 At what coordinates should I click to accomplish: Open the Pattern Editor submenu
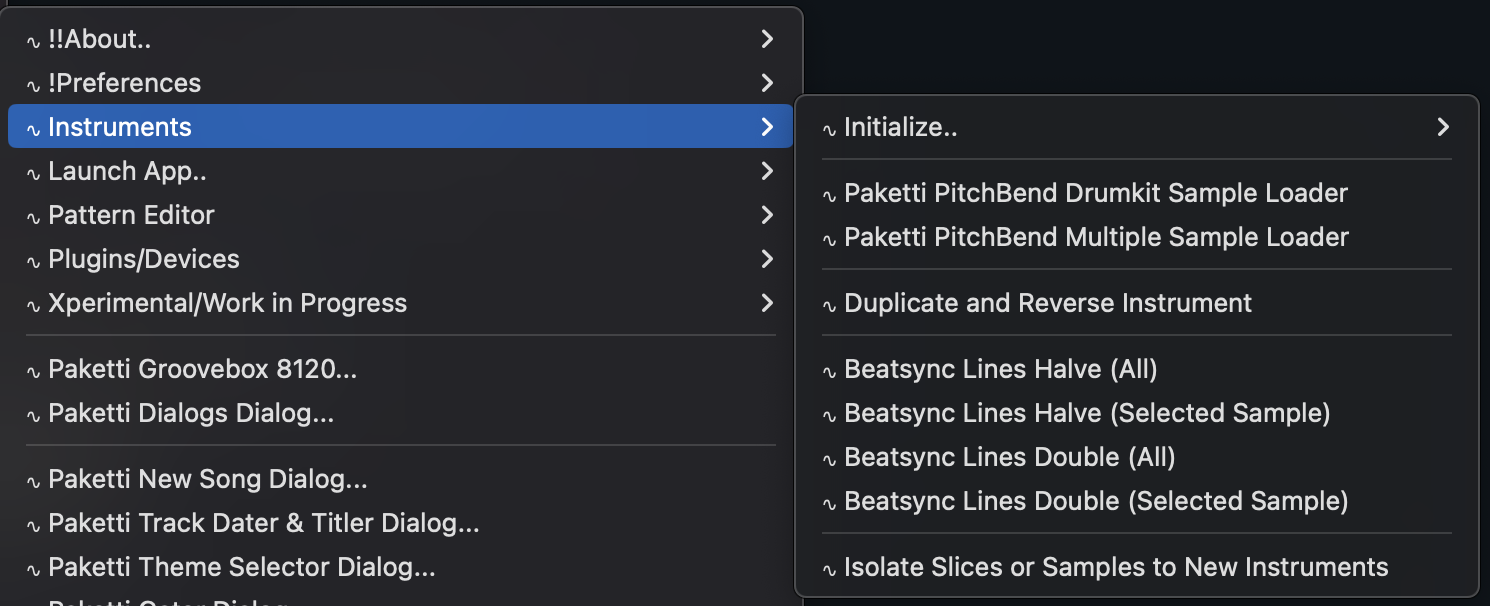pos(131,215)
